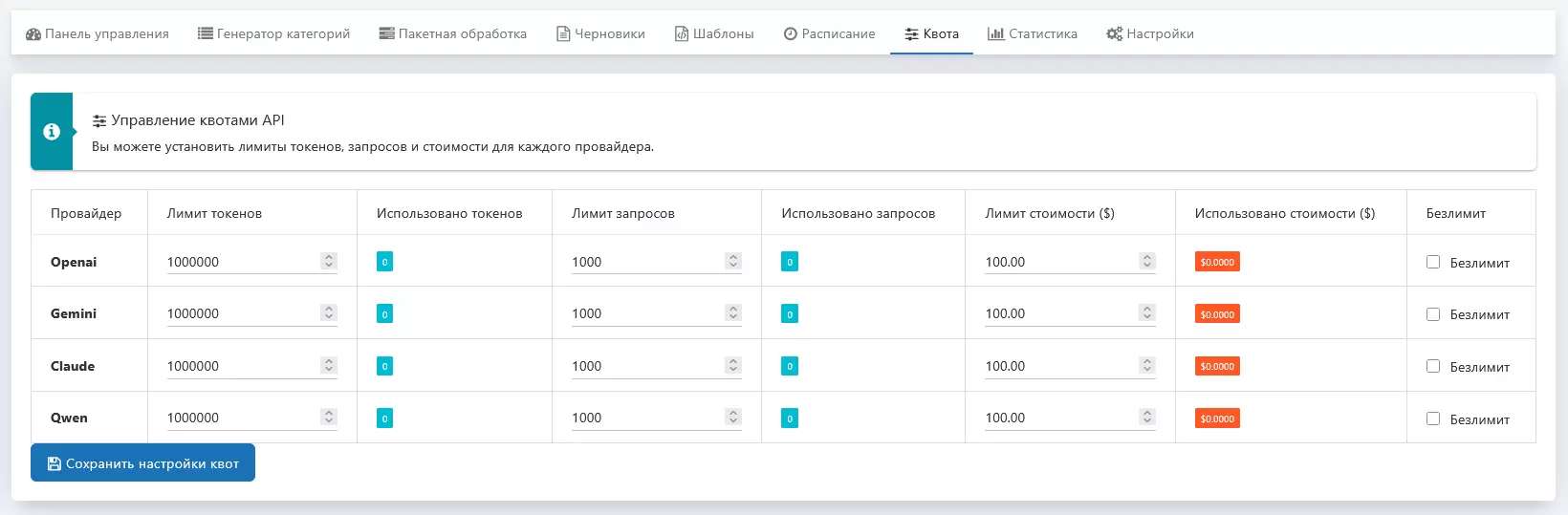The image size is (1568, 515).
Task: Tick the Qwen Безлимит checkbox
Action: pos(1433,418)
